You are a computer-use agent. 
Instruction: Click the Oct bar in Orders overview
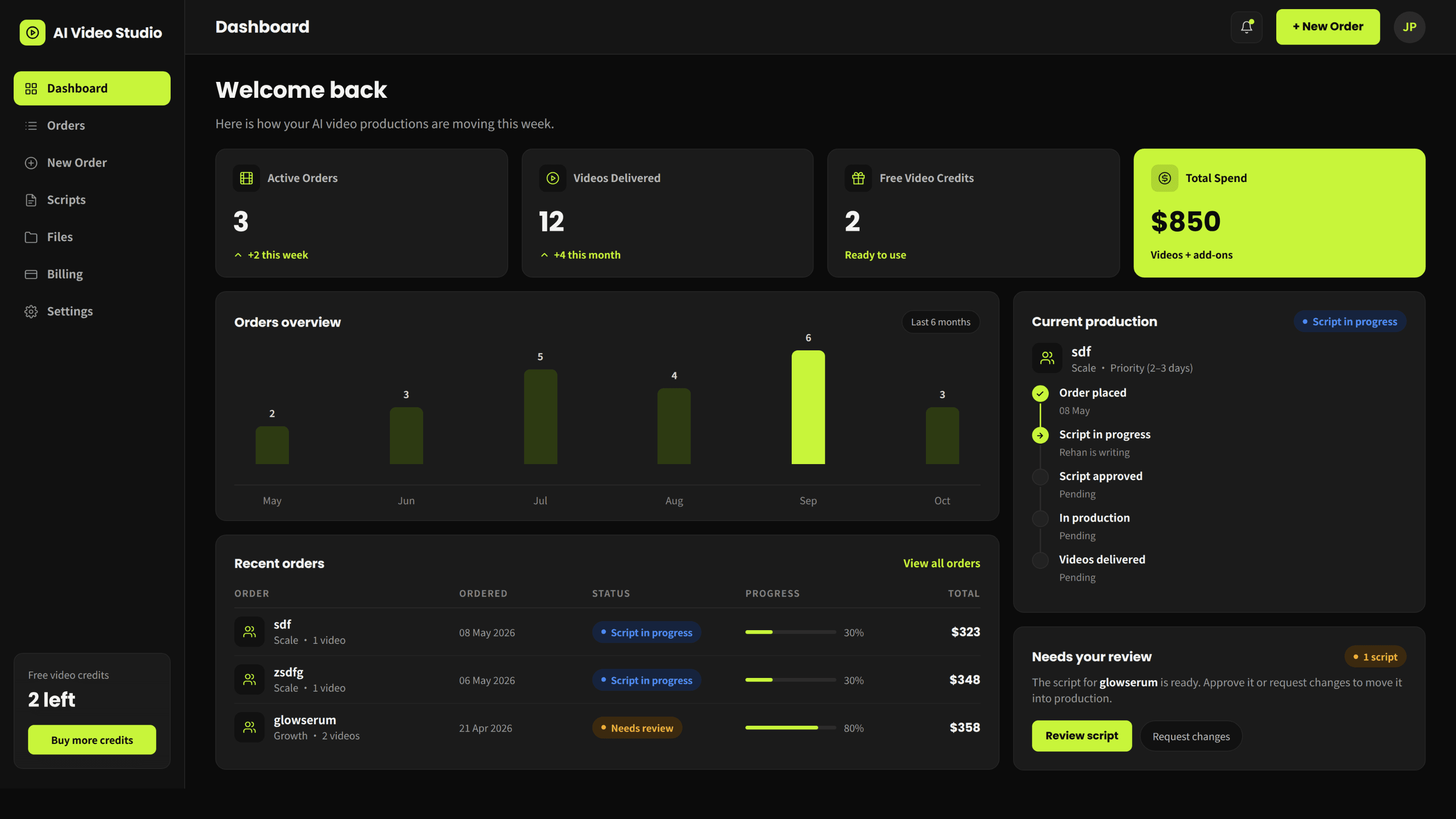tap(942, 435)
